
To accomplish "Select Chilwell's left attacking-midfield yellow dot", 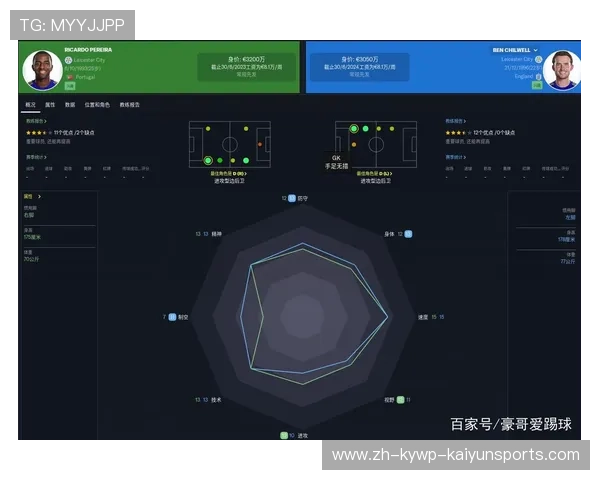I will [392, 129].
